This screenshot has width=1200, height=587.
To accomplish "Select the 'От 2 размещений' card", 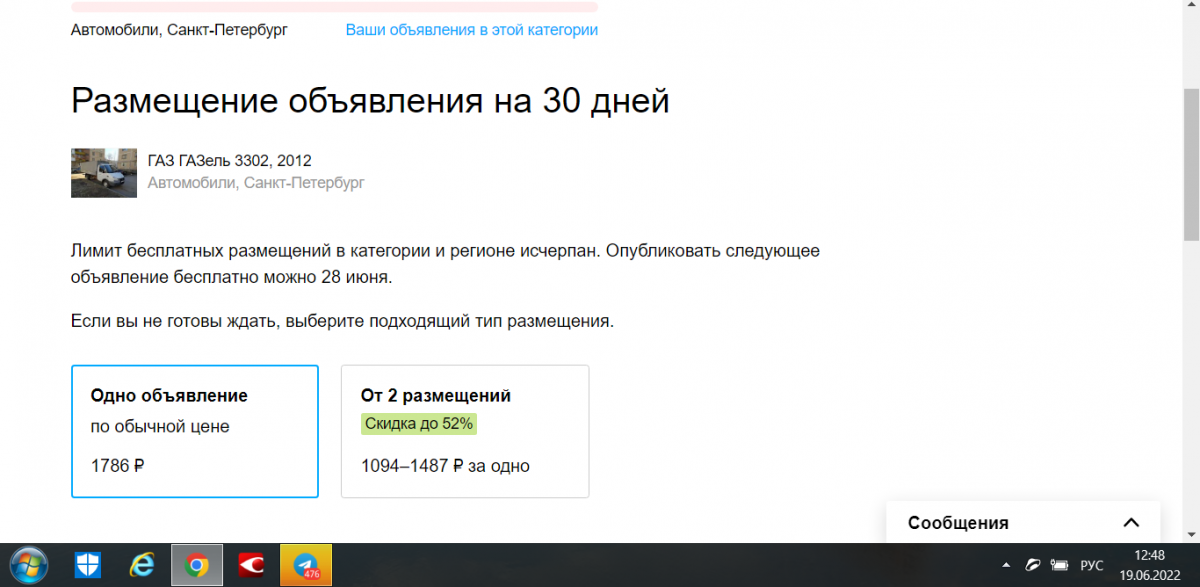I will (x=465, y=431).
